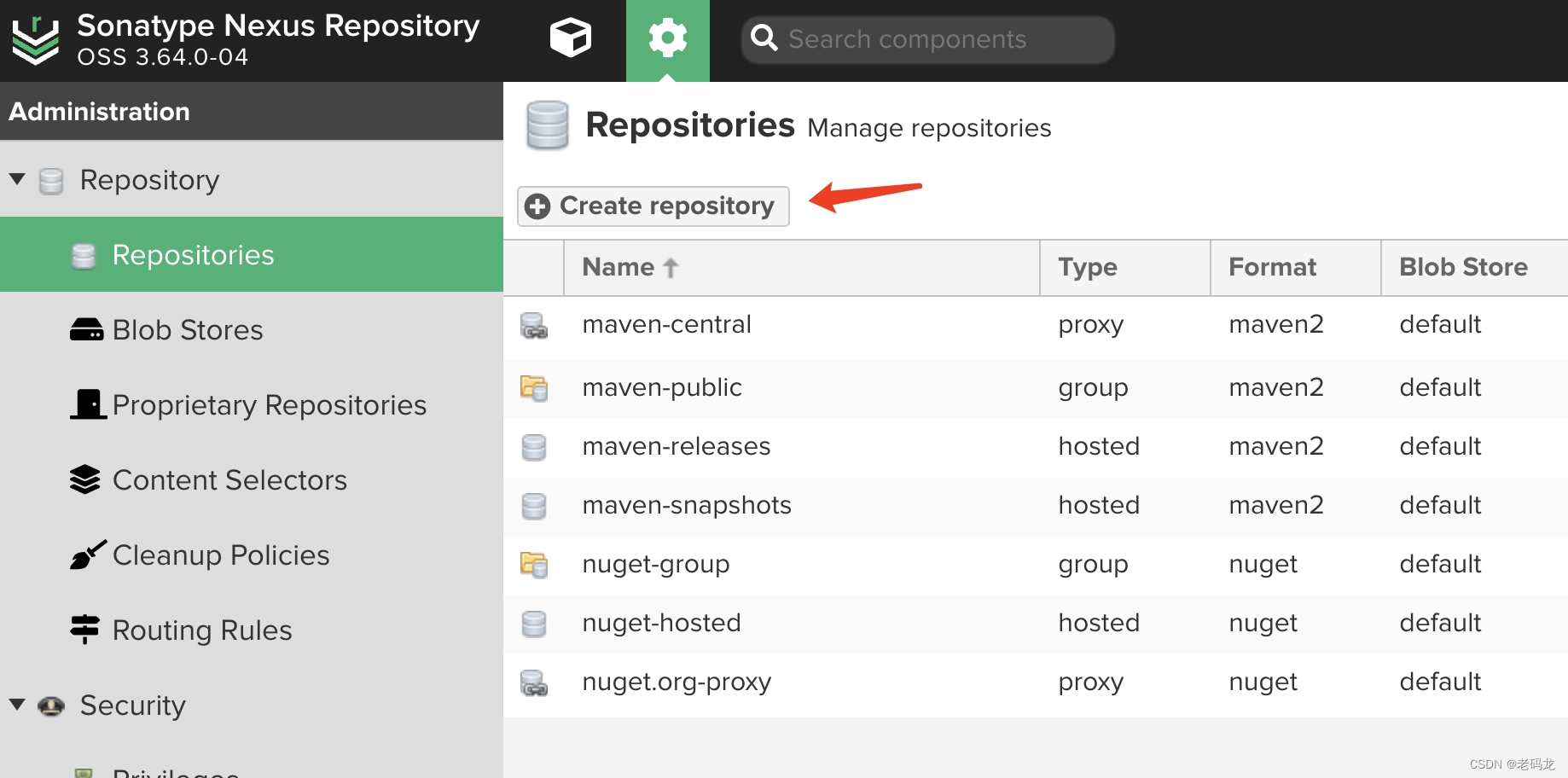This screenshot has width=1568, height=778.
Task: Collapse the Security tree section
Action: pyautogui.click(x=17, y=705)
